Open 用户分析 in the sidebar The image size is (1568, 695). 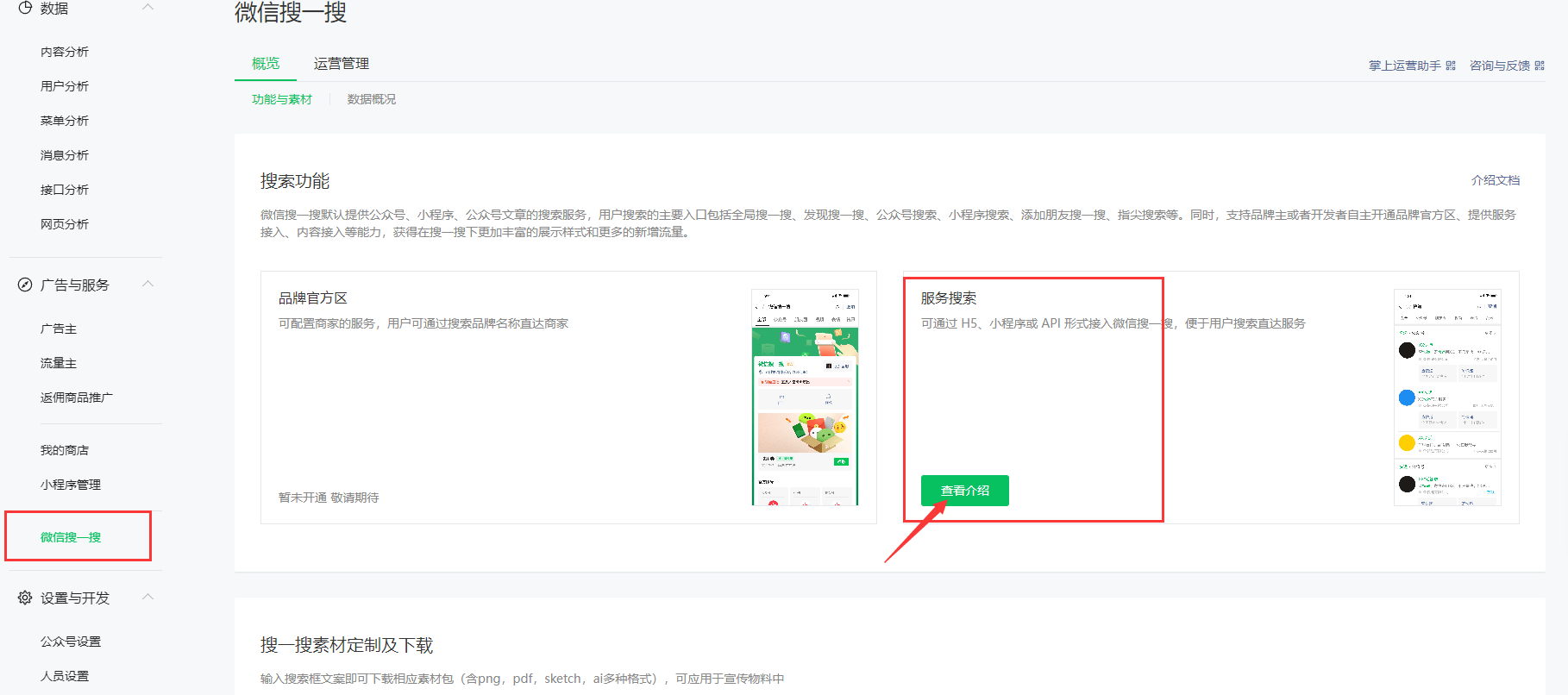[65, 86]
